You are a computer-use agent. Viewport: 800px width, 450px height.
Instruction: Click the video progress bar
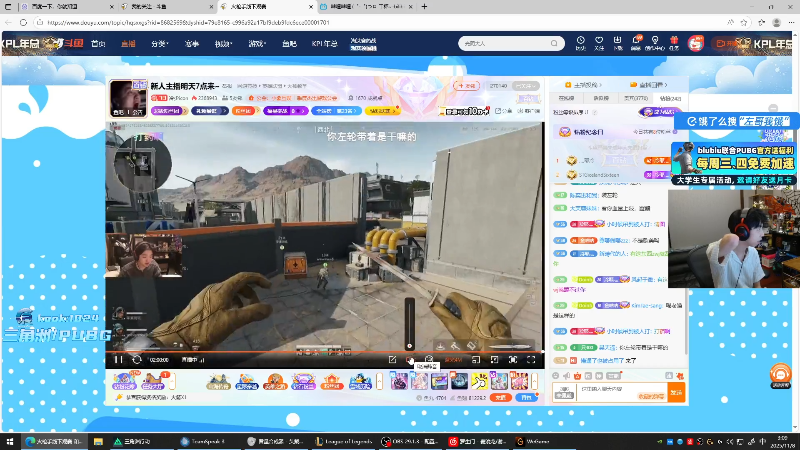[325, 352]
